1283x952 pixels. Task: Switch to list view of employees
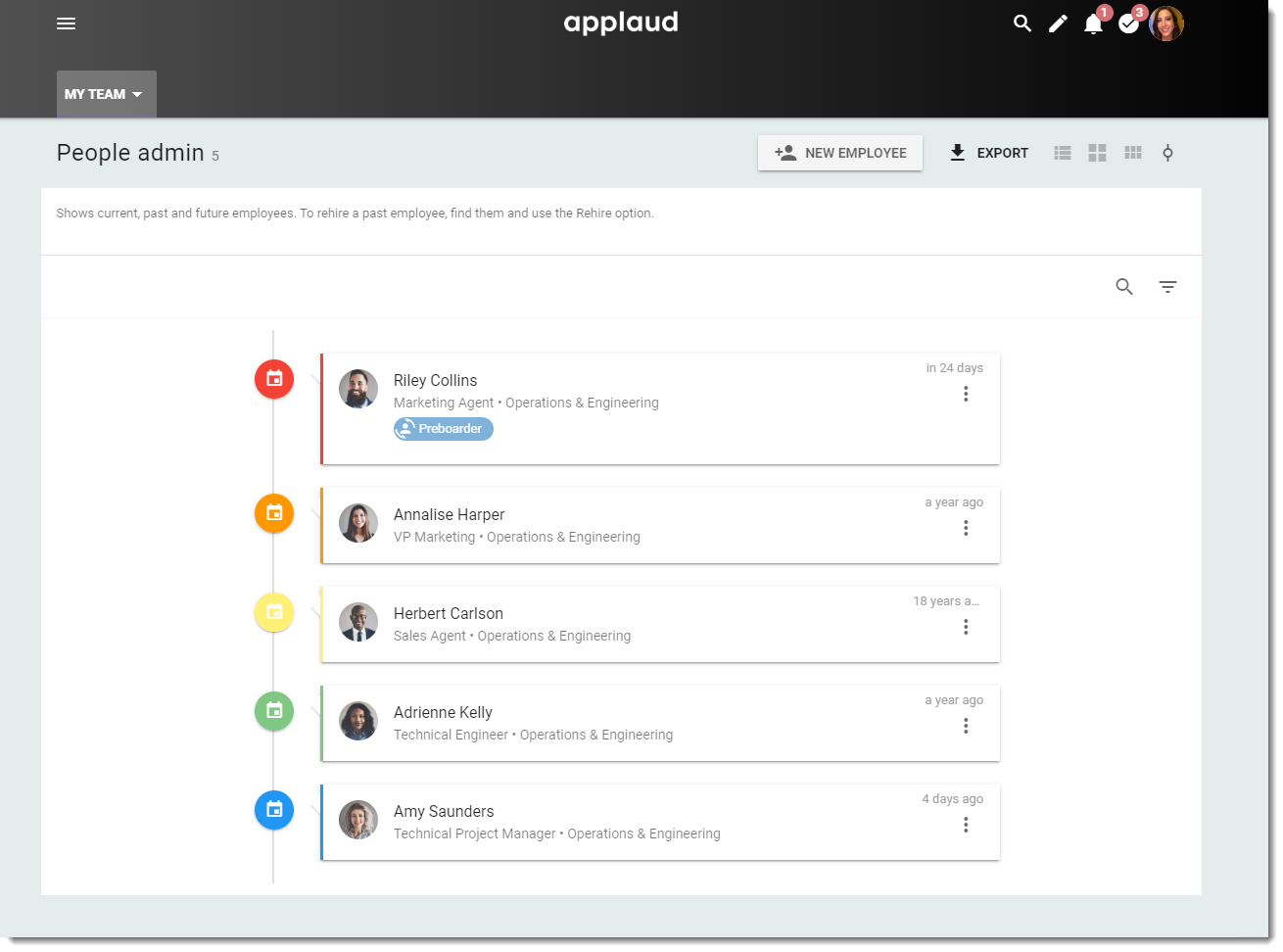click(x=1063, y=153)
